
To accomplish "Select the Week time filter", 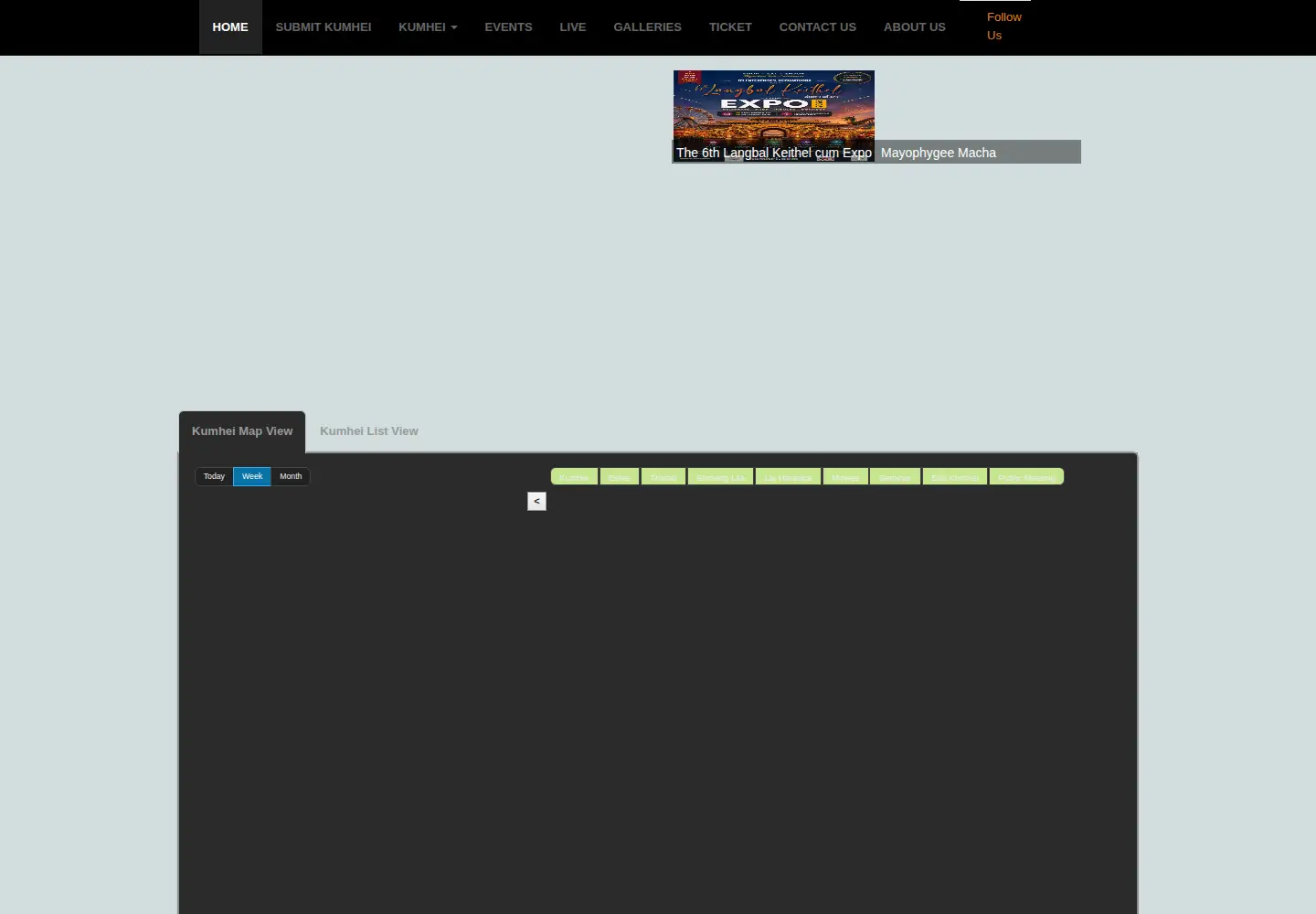I will 252,476.
